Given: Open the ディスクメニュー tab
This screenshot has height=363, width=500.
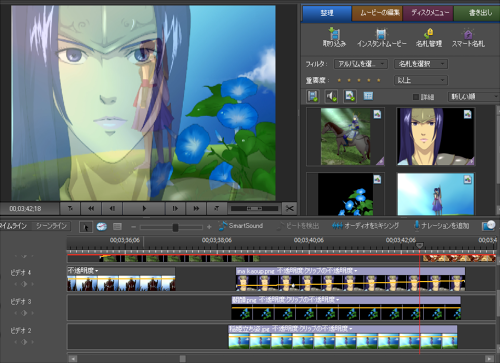Looking at the screenshot, I should point(428,13).
